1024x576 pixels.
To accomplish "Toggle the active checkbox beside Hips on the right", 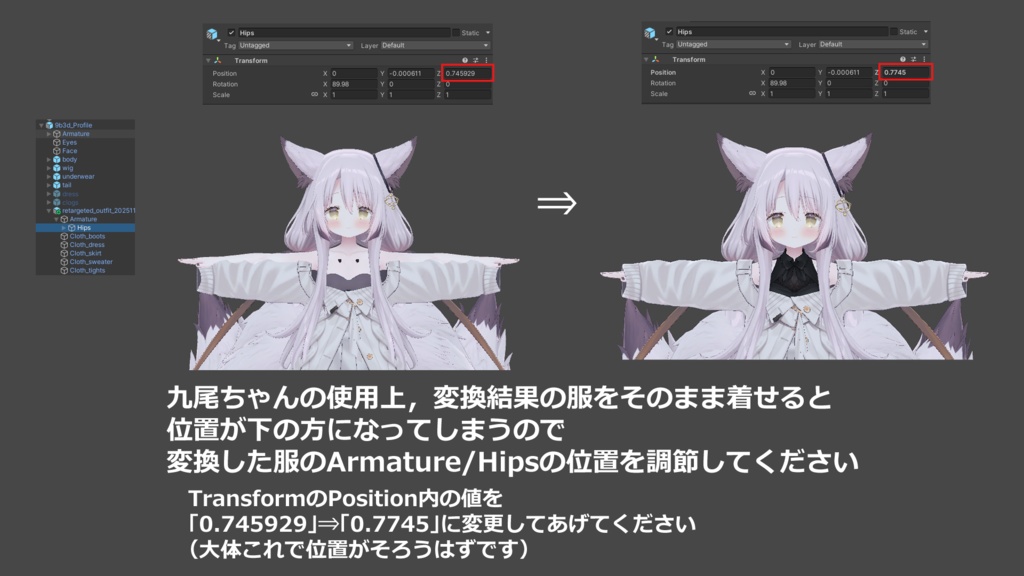I will (x=669, y=31).
